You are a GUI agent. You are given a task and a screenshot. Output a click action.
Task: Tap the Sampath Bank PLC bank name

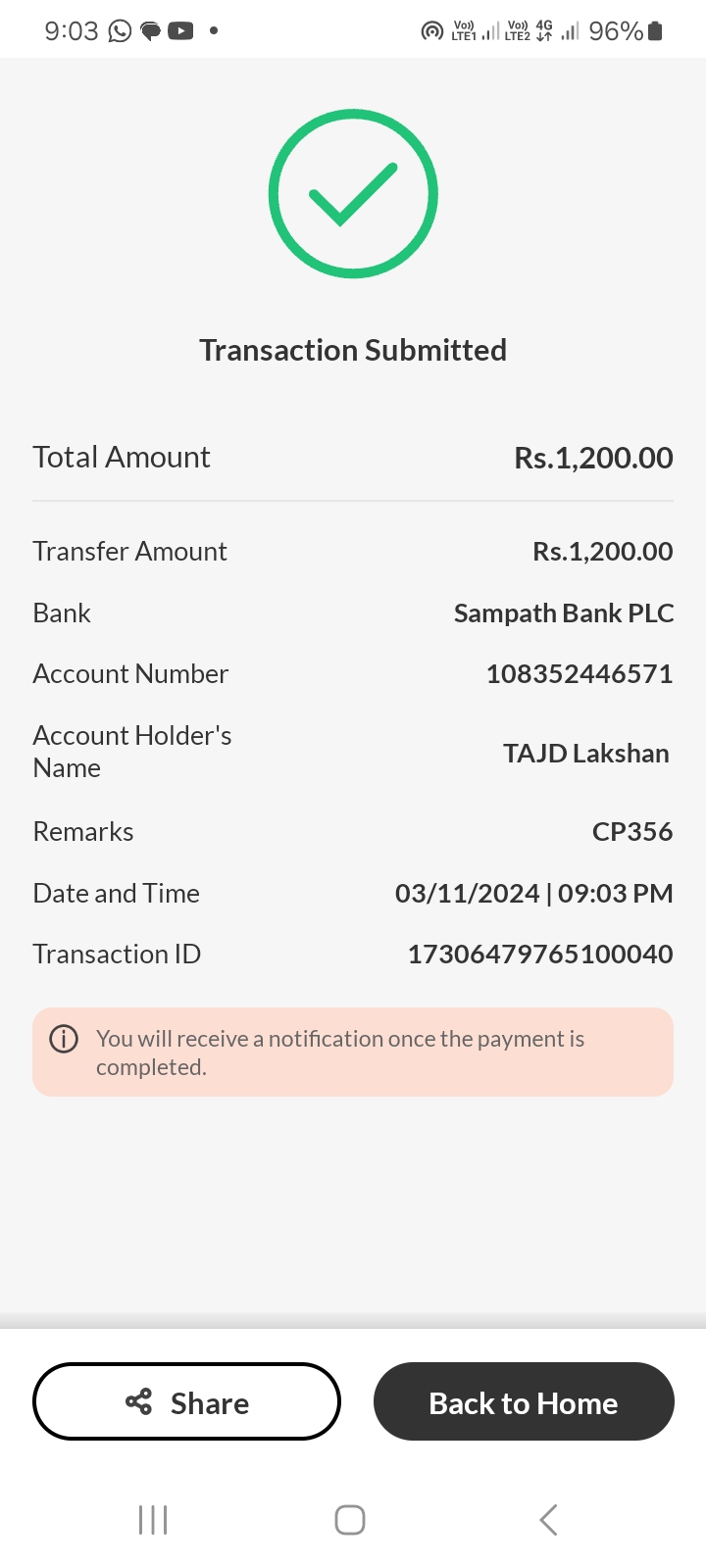pyautogui.click(x=564, y=613)
